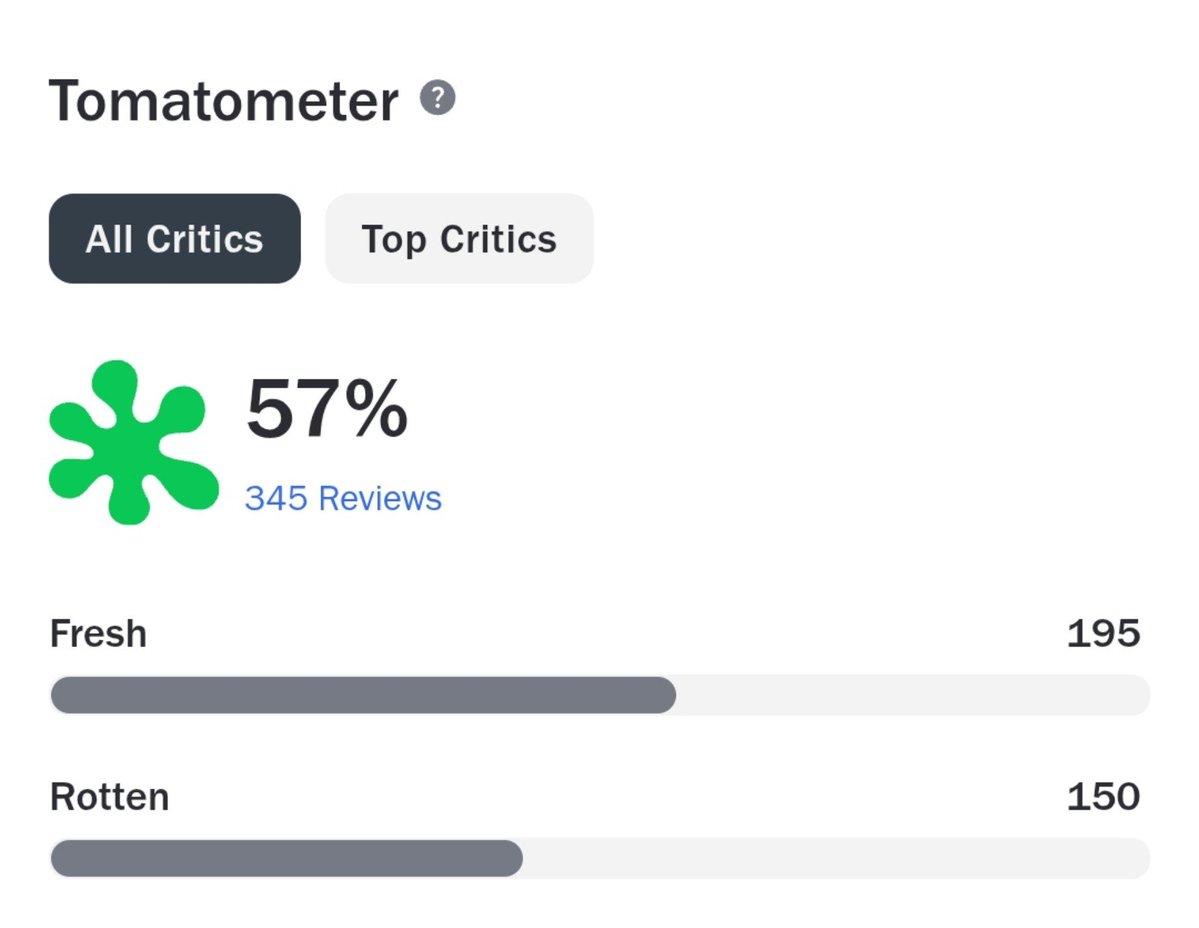Open the 345 Reviews link
This screenshot has height=928, width=1199.
coord(343,498)
